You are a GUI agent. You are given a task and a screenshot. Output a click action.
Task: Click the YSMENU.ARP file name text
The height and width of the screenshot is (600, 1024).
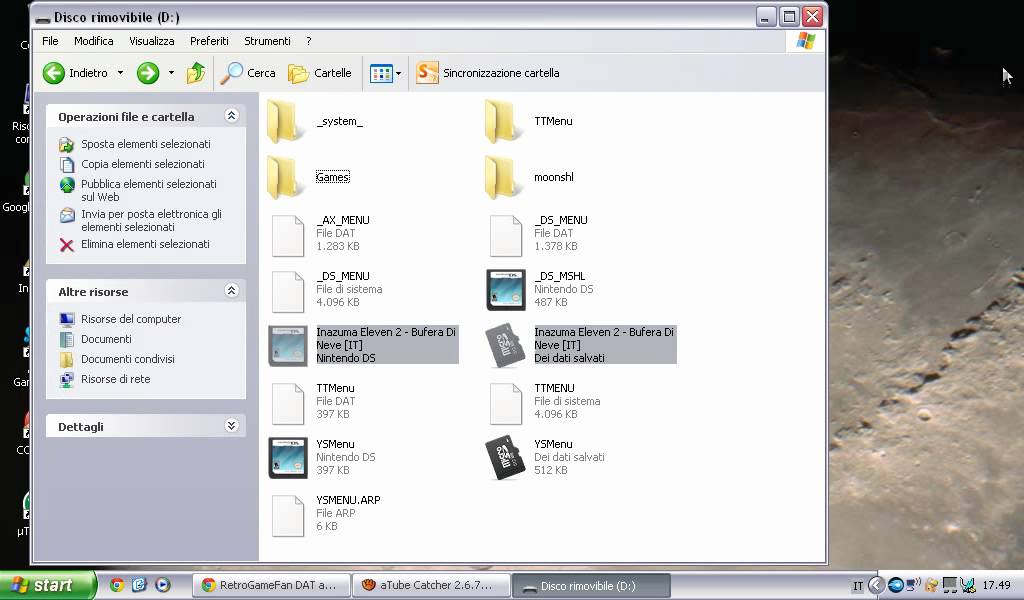point(348,500)
